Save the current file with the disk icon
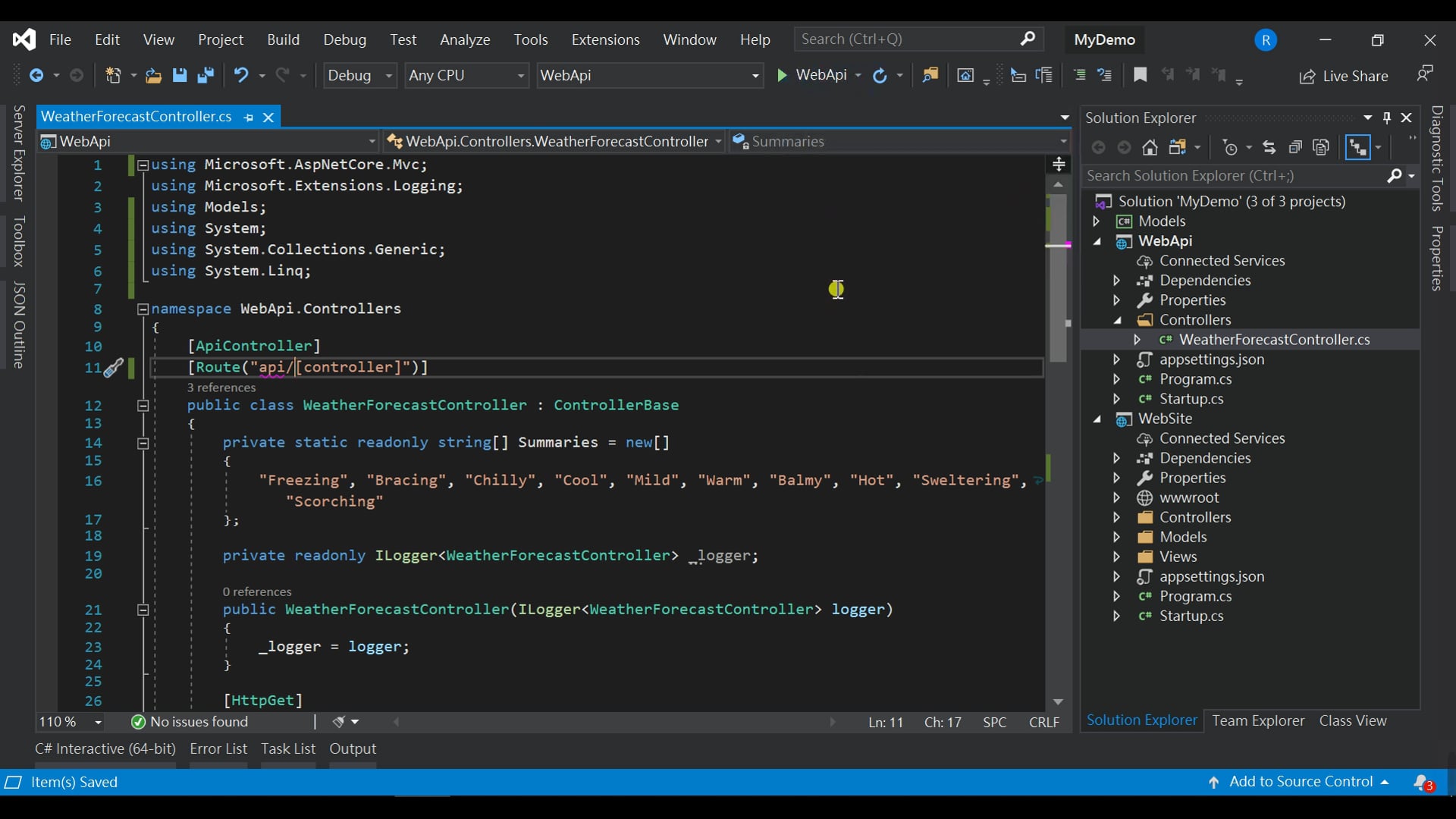Image resolution: width=1456 pixels, height=819 pixels. pos(180,75)
